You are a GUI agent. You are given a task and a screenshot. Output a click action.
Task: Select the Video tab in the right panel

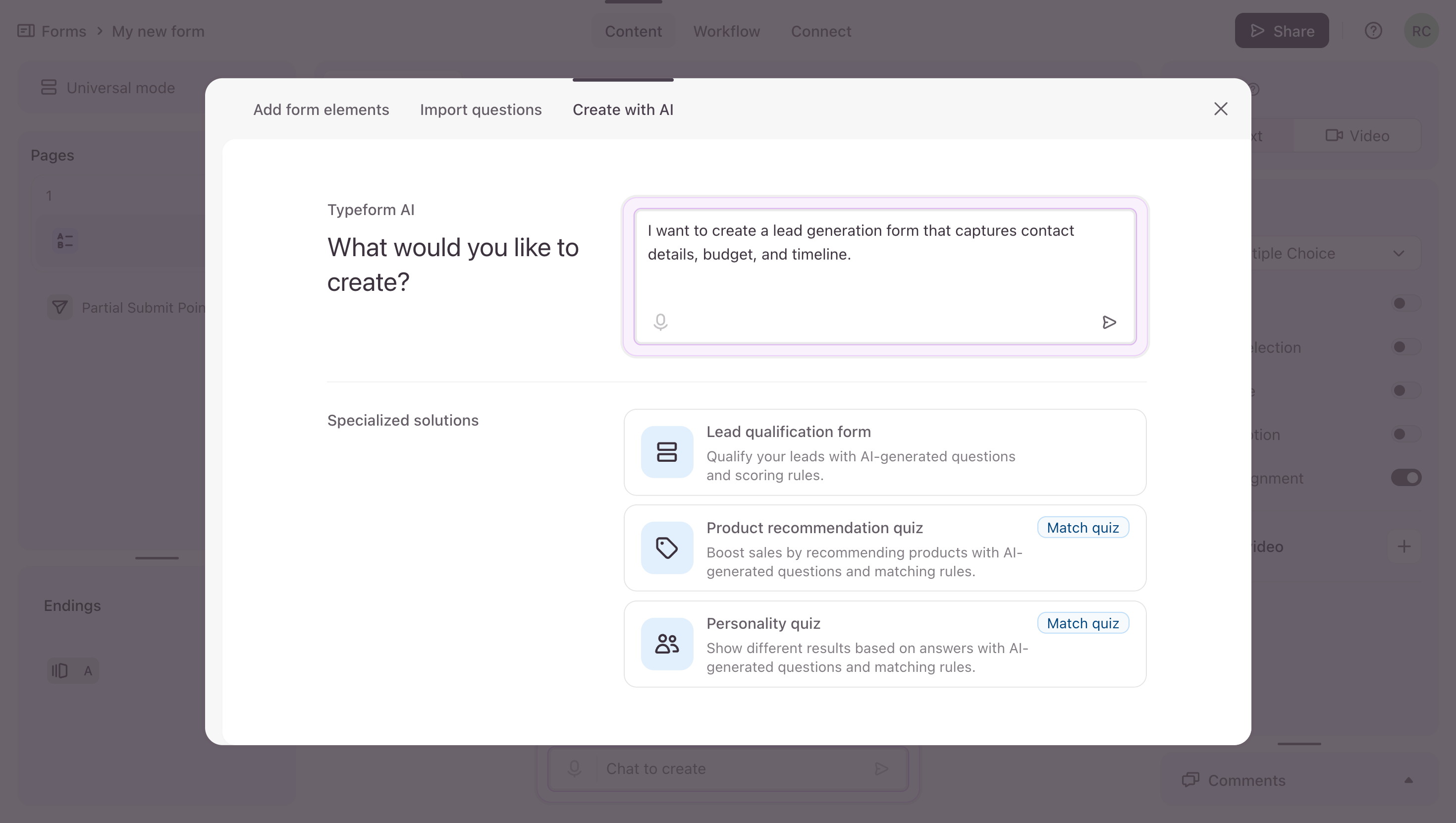(1357, 136)
